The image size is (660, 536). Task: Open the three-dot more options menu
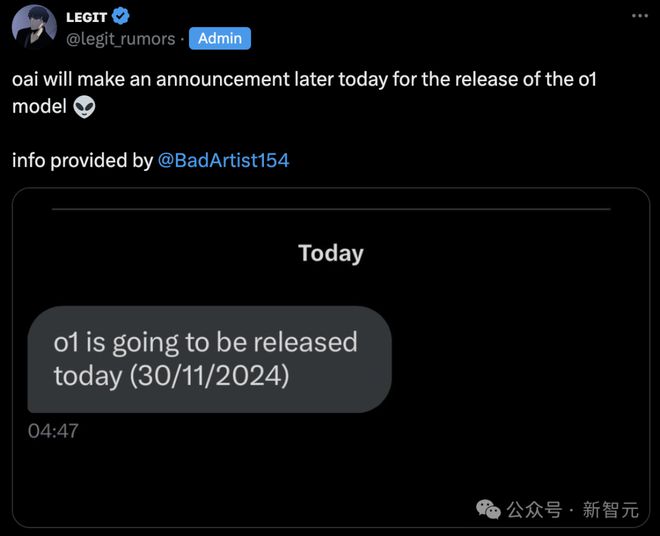click(x=639, y=16)
